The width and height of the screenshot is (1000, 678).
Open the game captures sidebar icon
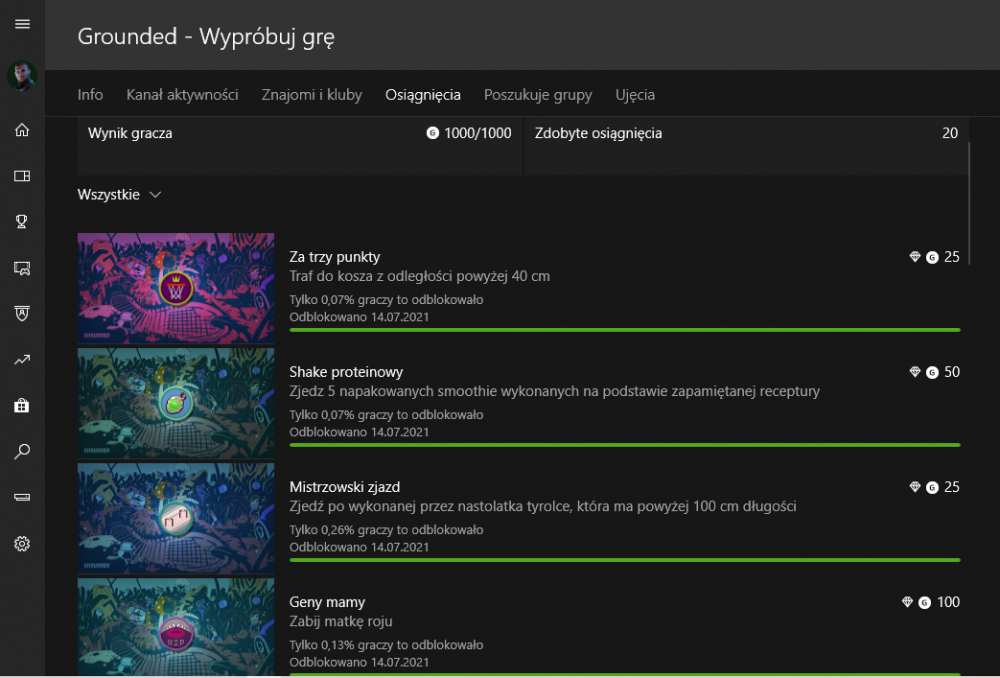(x=22, y=268)
